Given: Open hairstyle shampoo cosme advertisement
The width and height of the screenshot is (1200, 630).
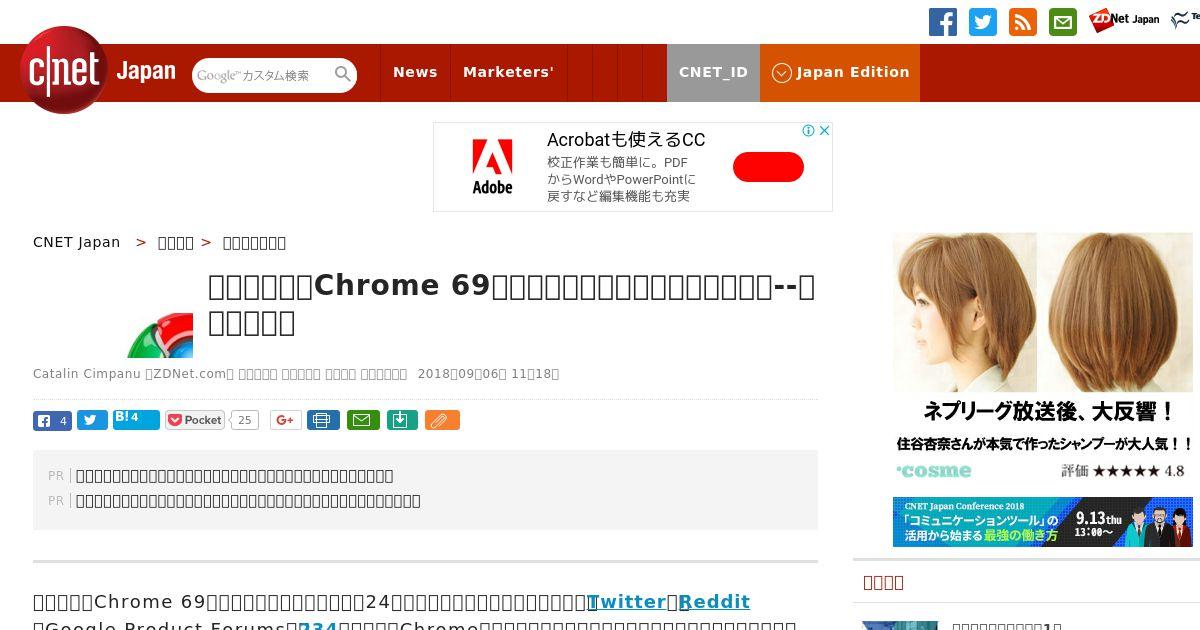Looking at the screenshot, I should click(x=1043, y=358).
